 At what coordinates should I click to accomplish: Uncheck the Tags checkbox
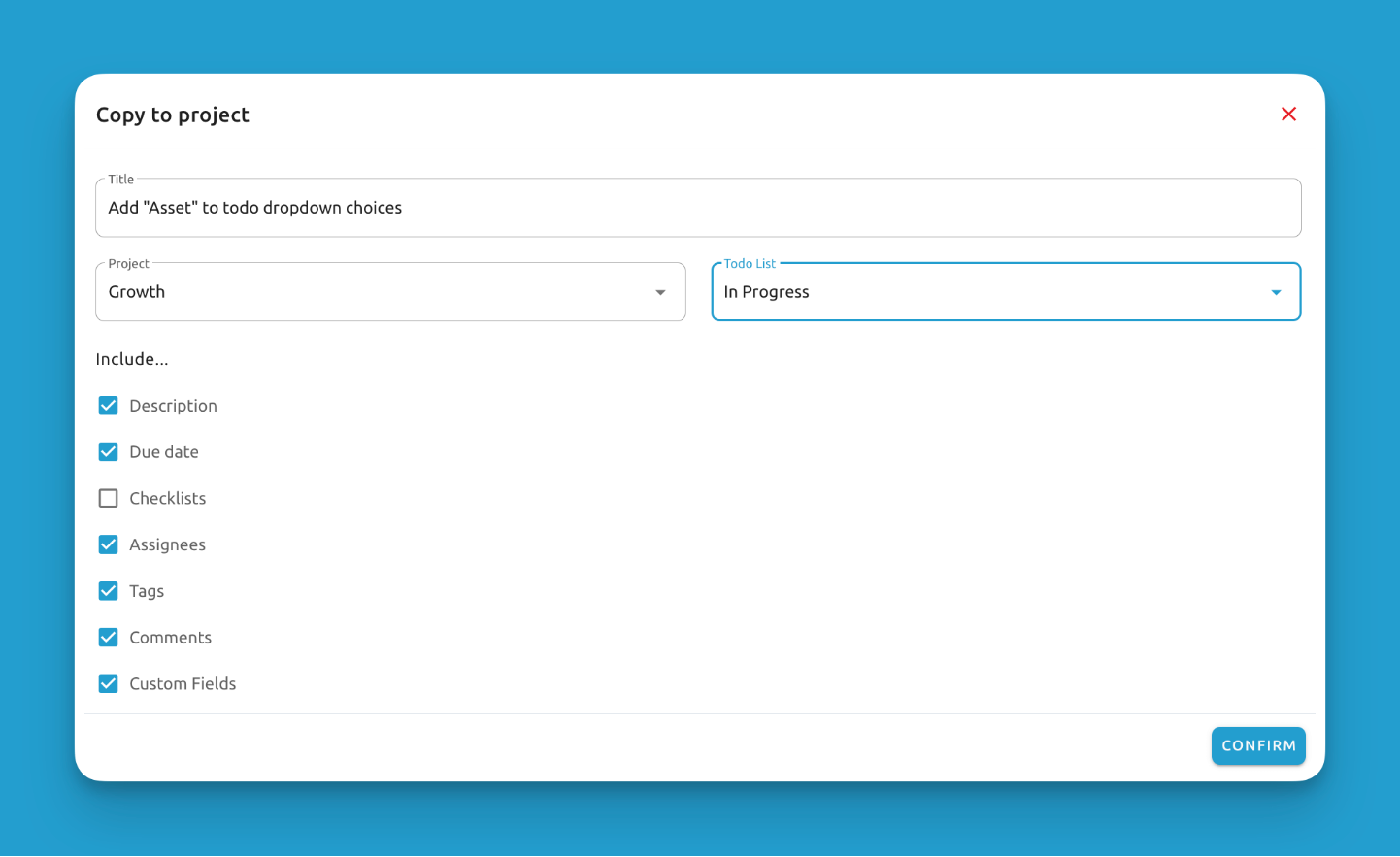tap(109, 591)
